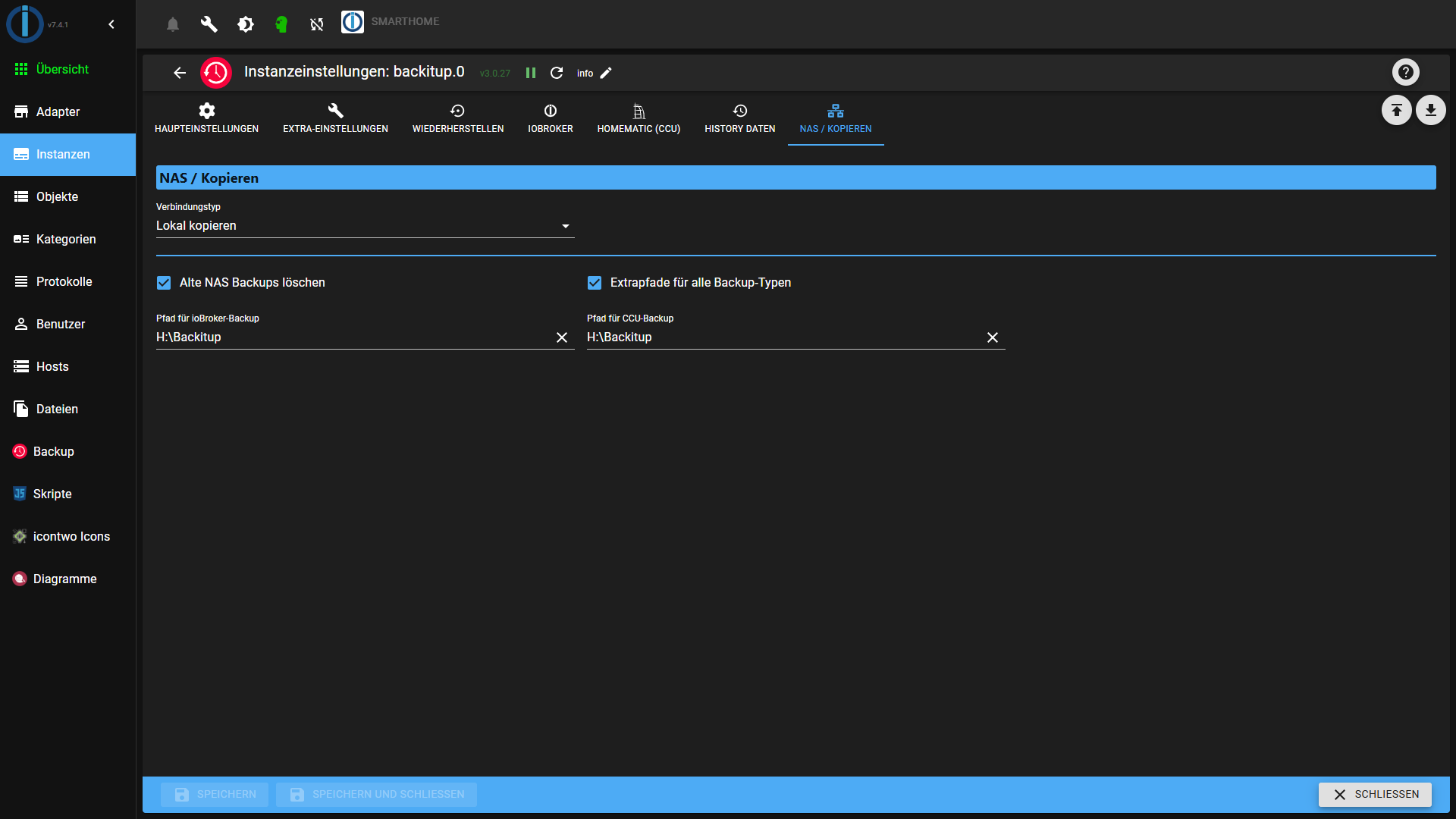Click the download settings arrow button
Screen dimensions: 1456x819
[x=1431, y=111]
